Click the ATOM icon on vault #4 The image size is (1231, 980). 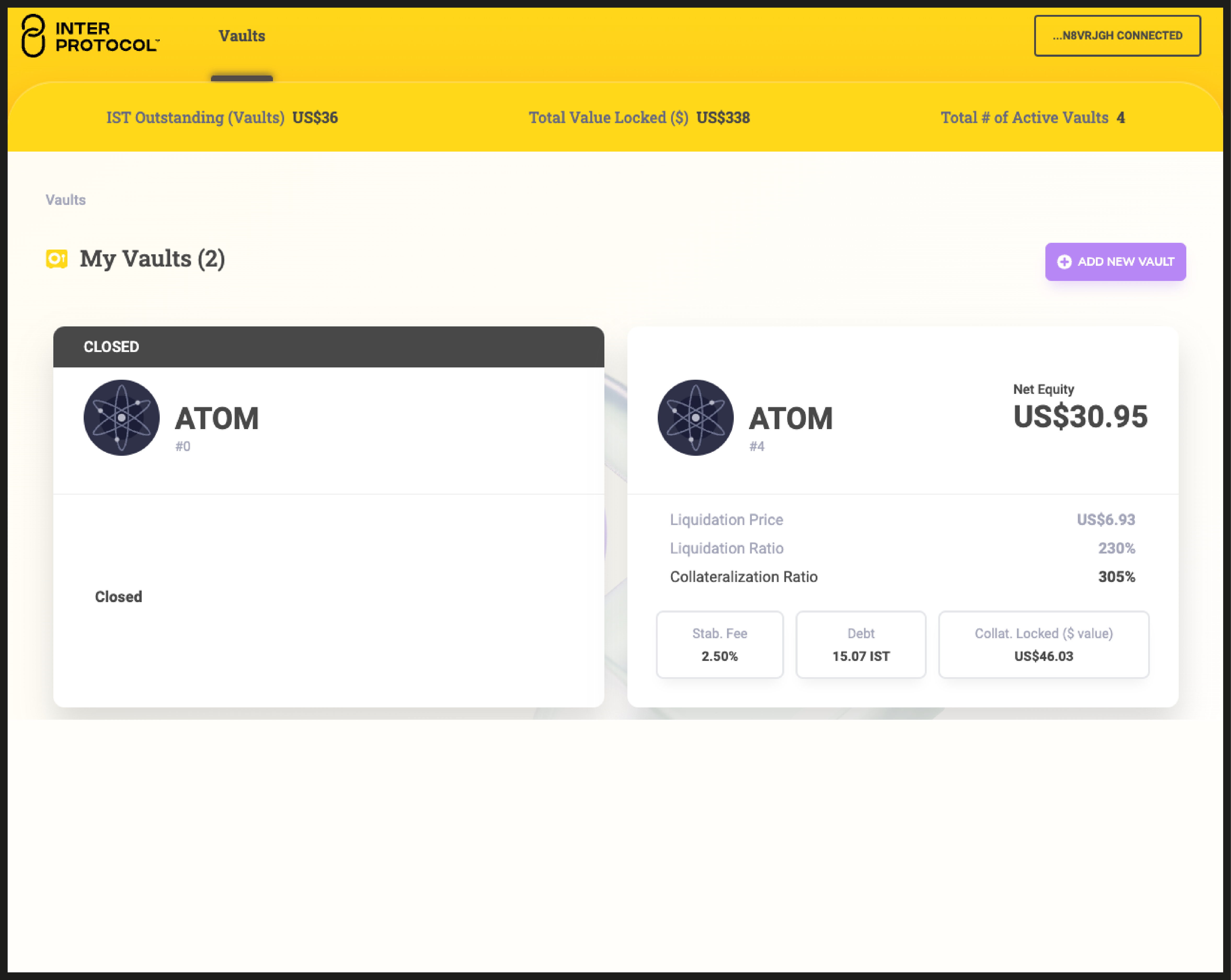(x=695, y=418)
